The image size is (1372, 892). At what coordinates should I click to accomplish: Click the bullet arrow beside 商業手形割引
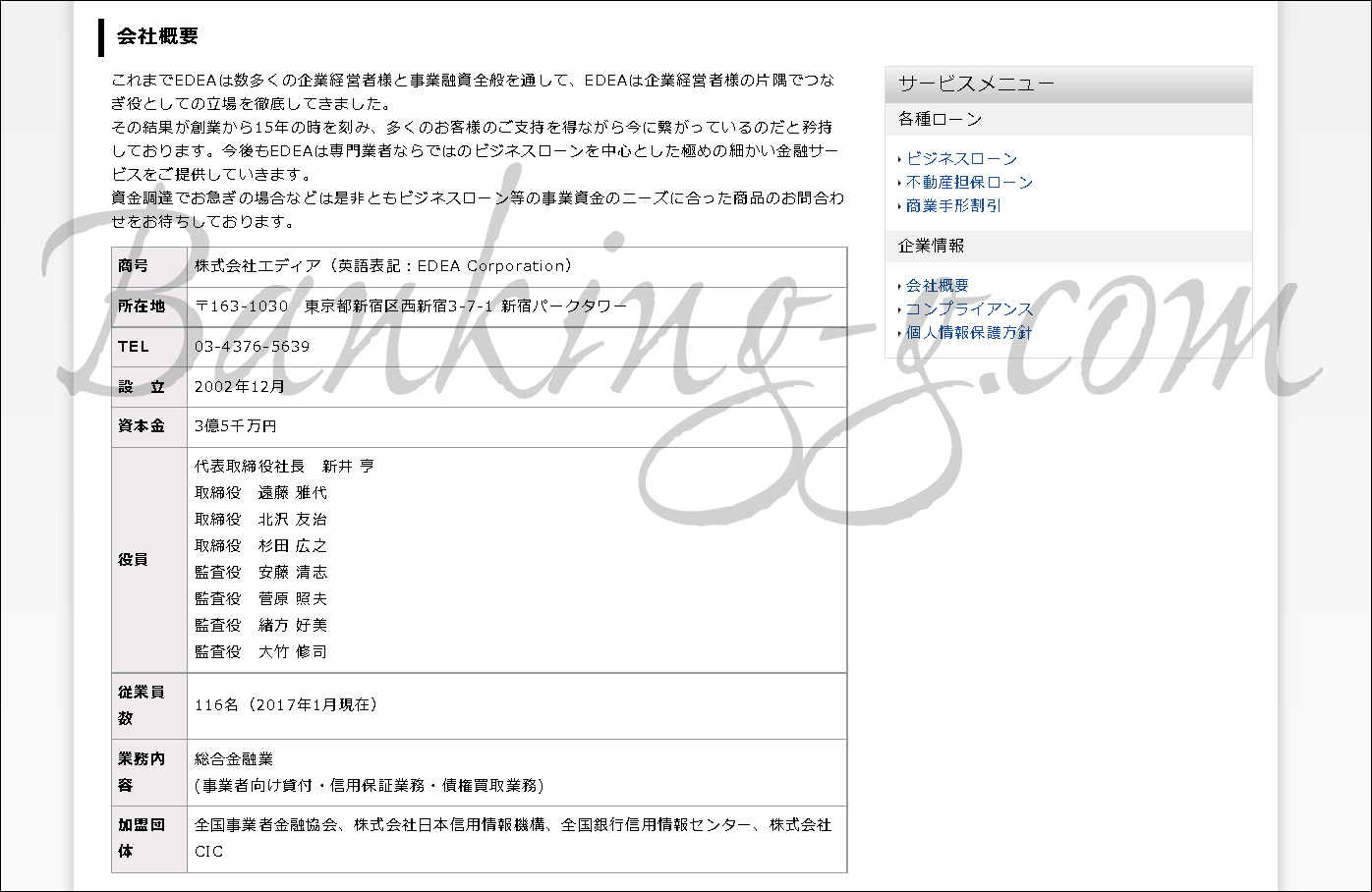coord(899,206)
